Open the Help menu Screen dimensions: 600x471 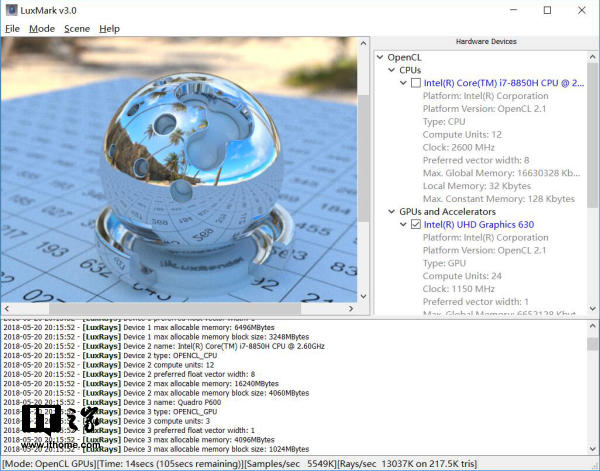pyautogui.click(x=109, y=29)
